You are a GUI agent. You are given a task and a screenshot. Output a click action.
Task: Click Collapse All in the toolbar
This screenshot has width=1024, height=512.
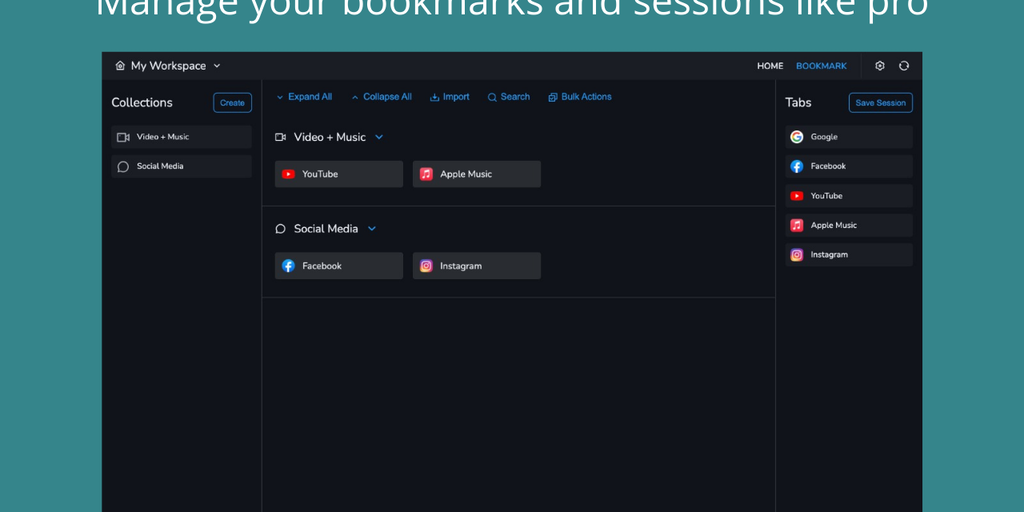(381, 97)
